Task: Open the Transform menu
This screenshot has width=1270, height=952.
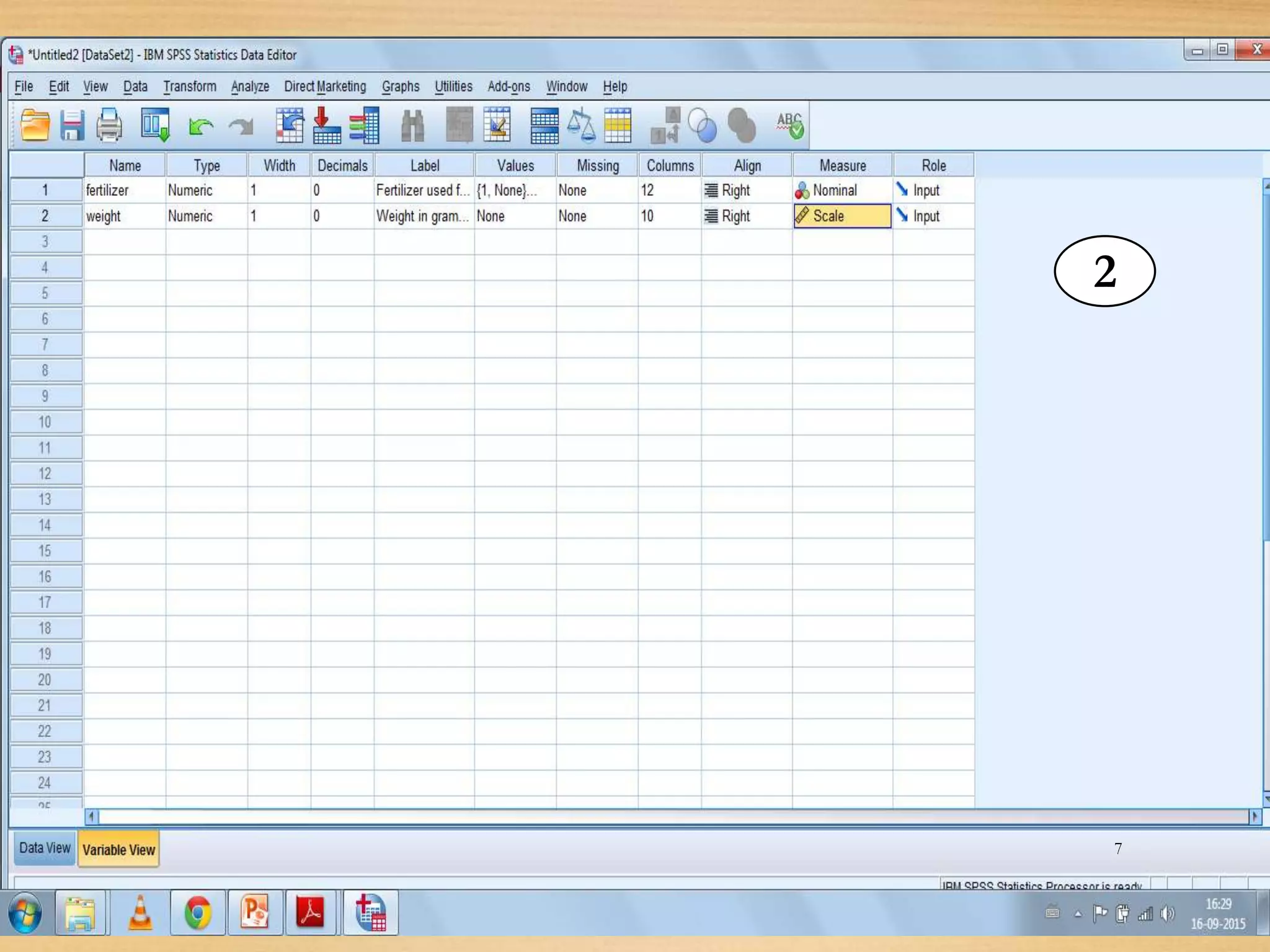Action: 190,87
